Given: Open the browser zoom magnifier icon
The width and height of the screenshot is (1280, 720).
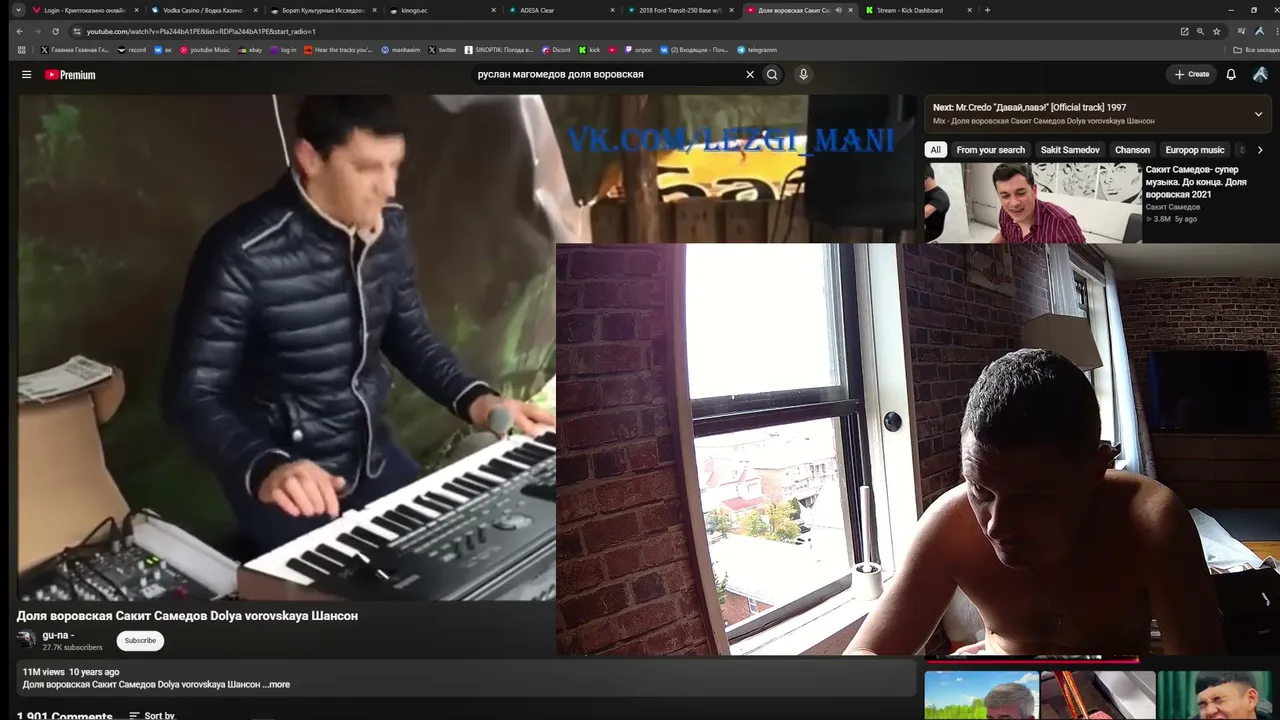Looking at the screenshot, I should 1201,31.
